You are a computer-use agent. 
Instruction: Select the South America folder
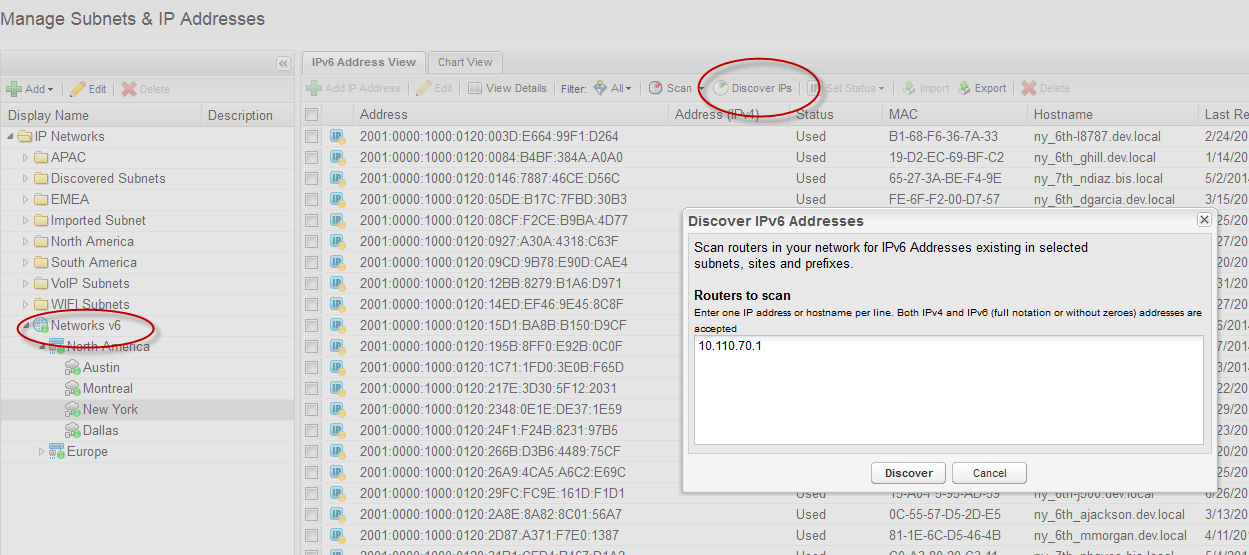(94, 262)
